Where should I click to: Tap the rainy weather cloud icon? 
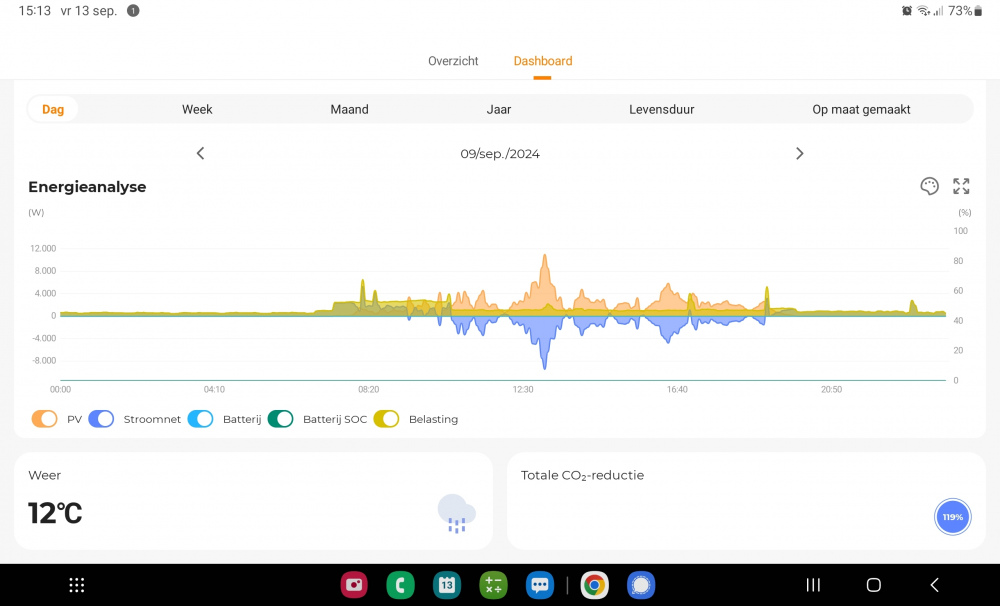point(456,513)
